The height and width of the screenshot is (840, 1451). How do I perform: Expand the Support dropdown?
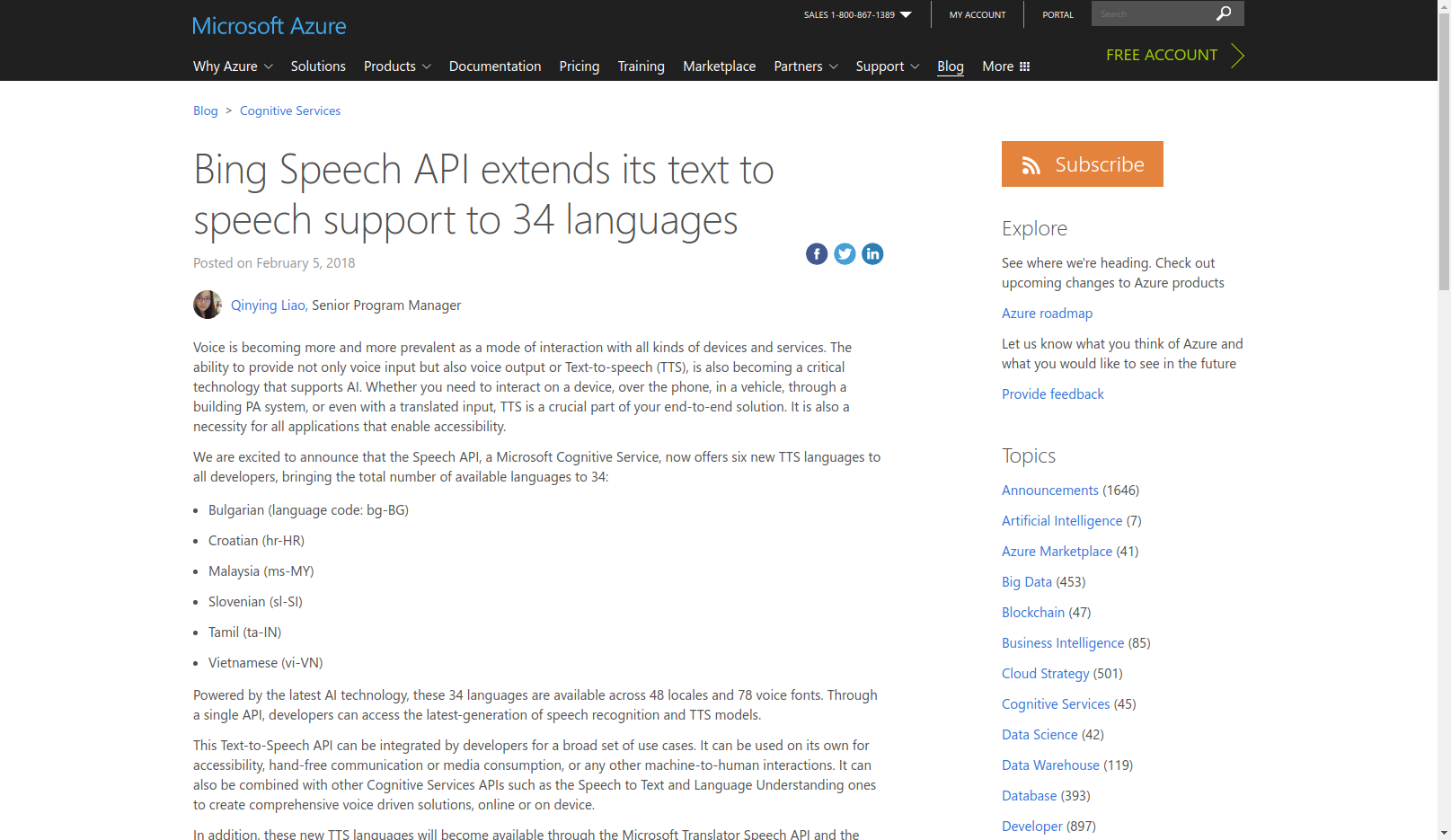(887, 66)
